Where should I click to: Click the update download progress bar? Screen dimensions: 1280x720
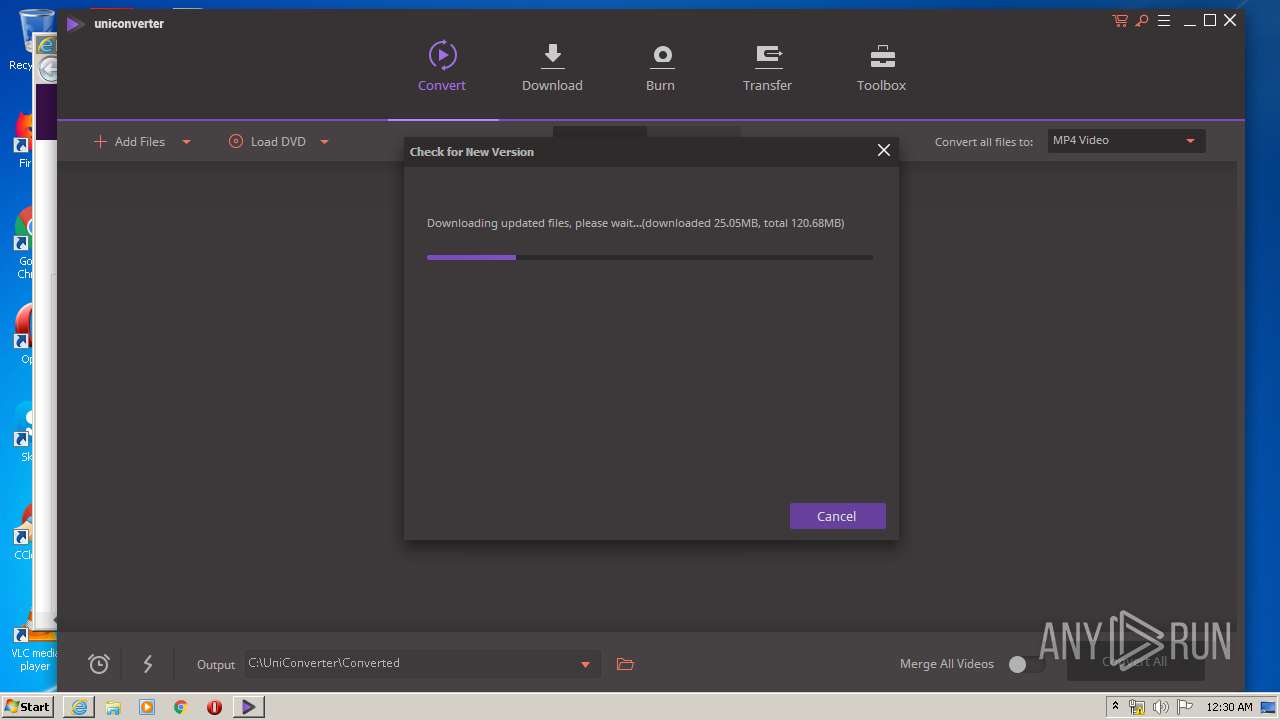(x=650, y=257)
